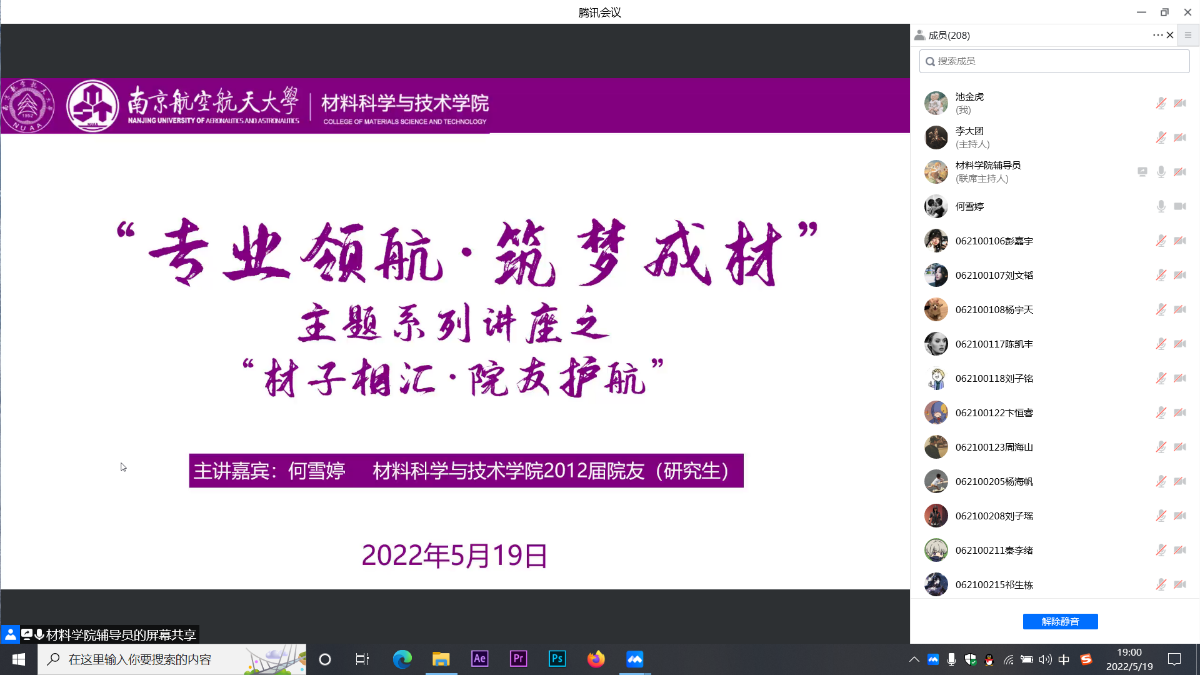This screenshot has width=1200, height=675.
Task: Click the screen-share icon next to 材料学院辅导员
Action: [1142, 172]
